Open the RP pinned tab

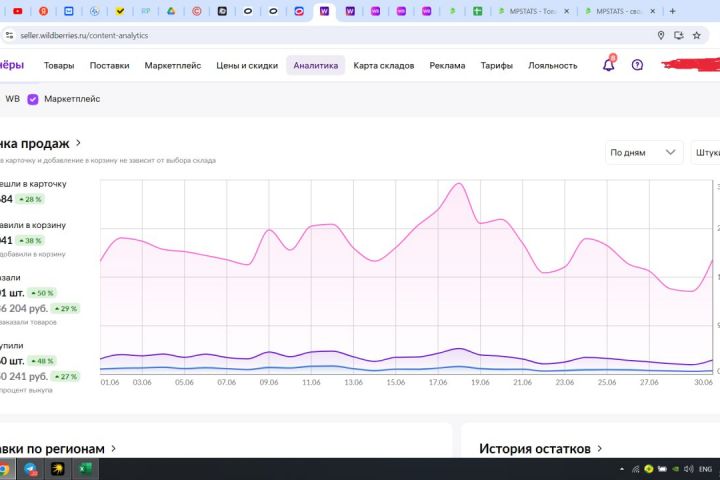click(x=146, y=11)
